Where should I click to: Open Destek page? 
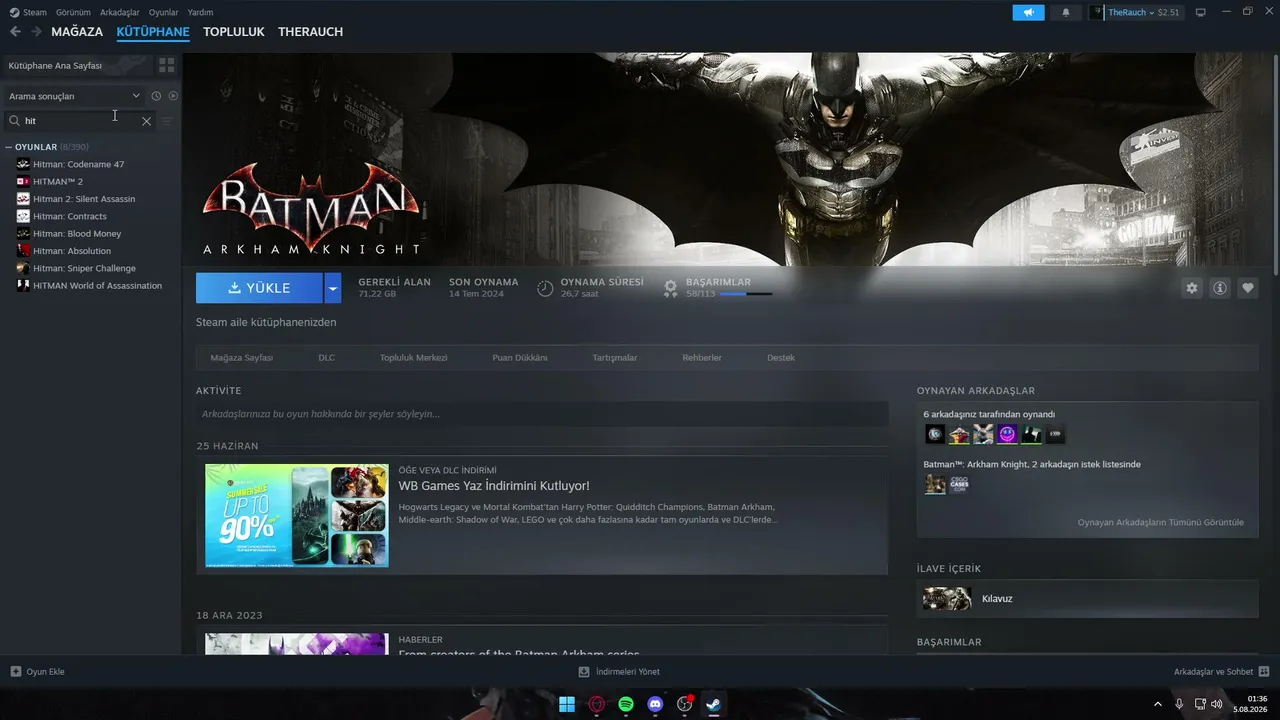tap(781, 358)
